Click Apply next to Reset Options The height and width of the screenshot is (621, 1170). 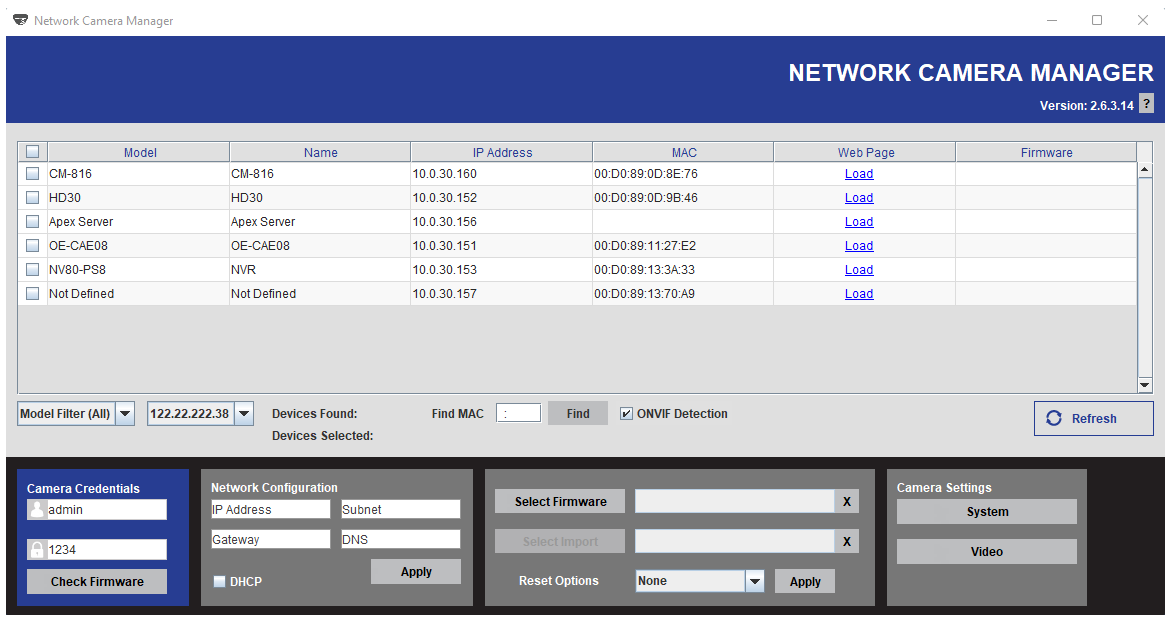pos(805,581)
